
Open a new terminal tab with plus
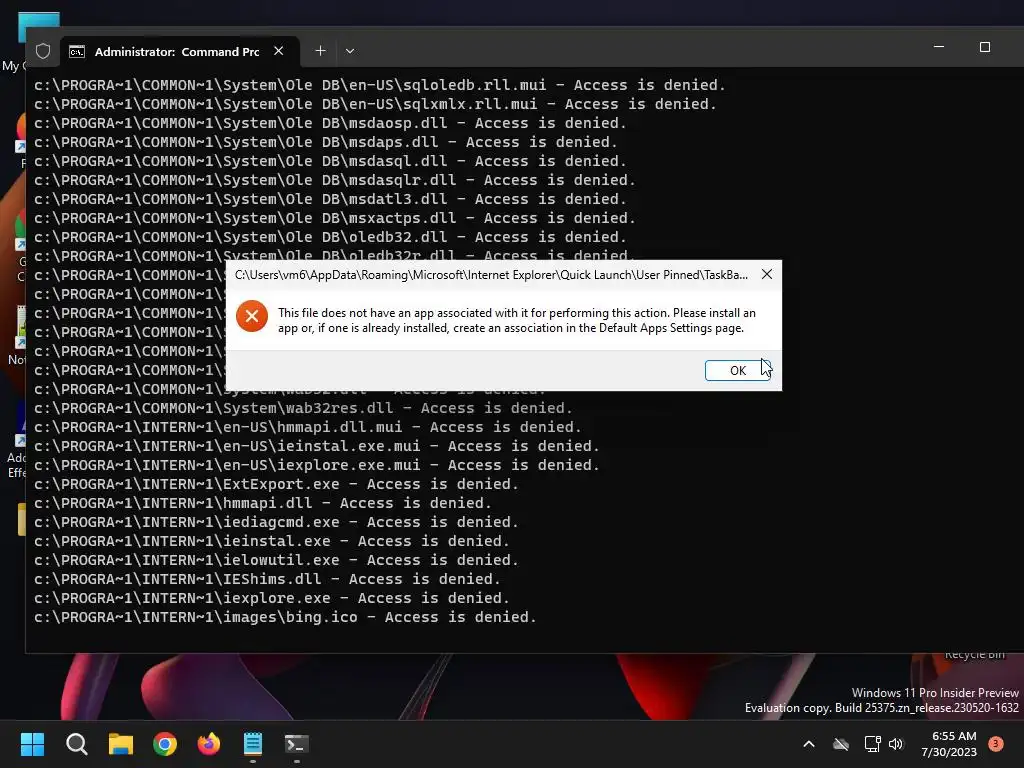pos(320,51)
